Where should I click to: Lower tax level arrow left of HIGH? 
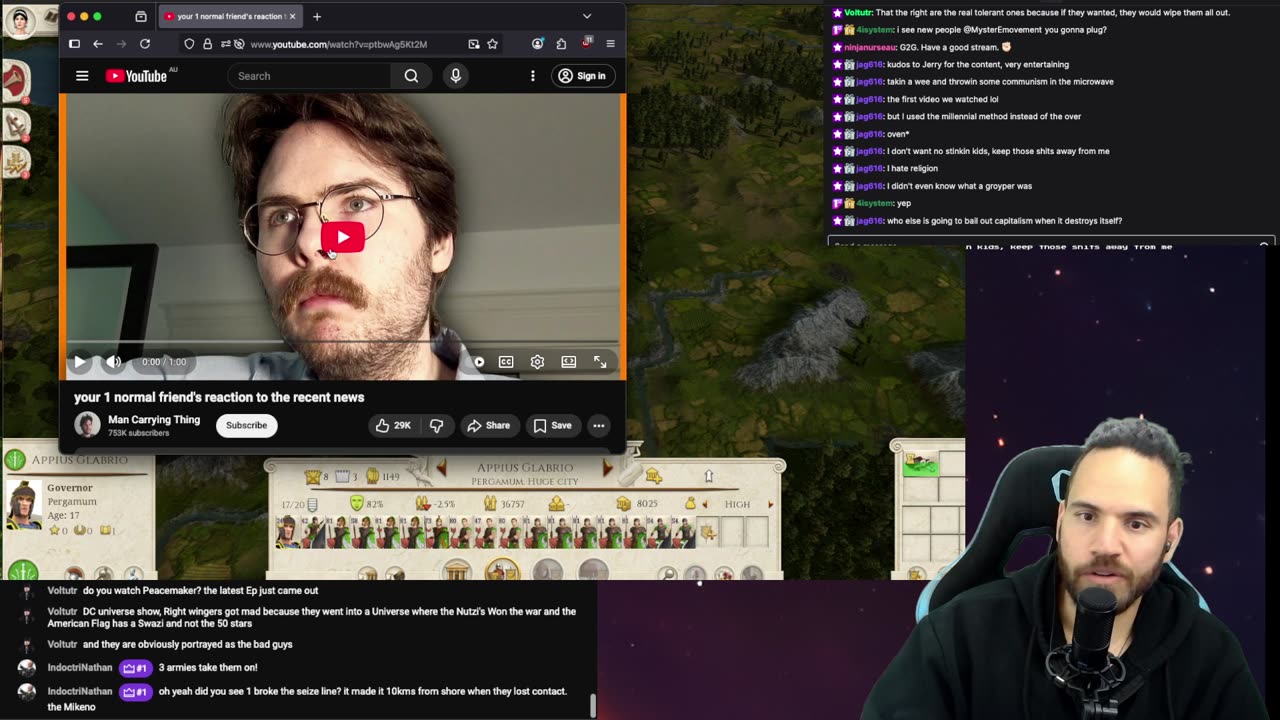pos(706,505)
